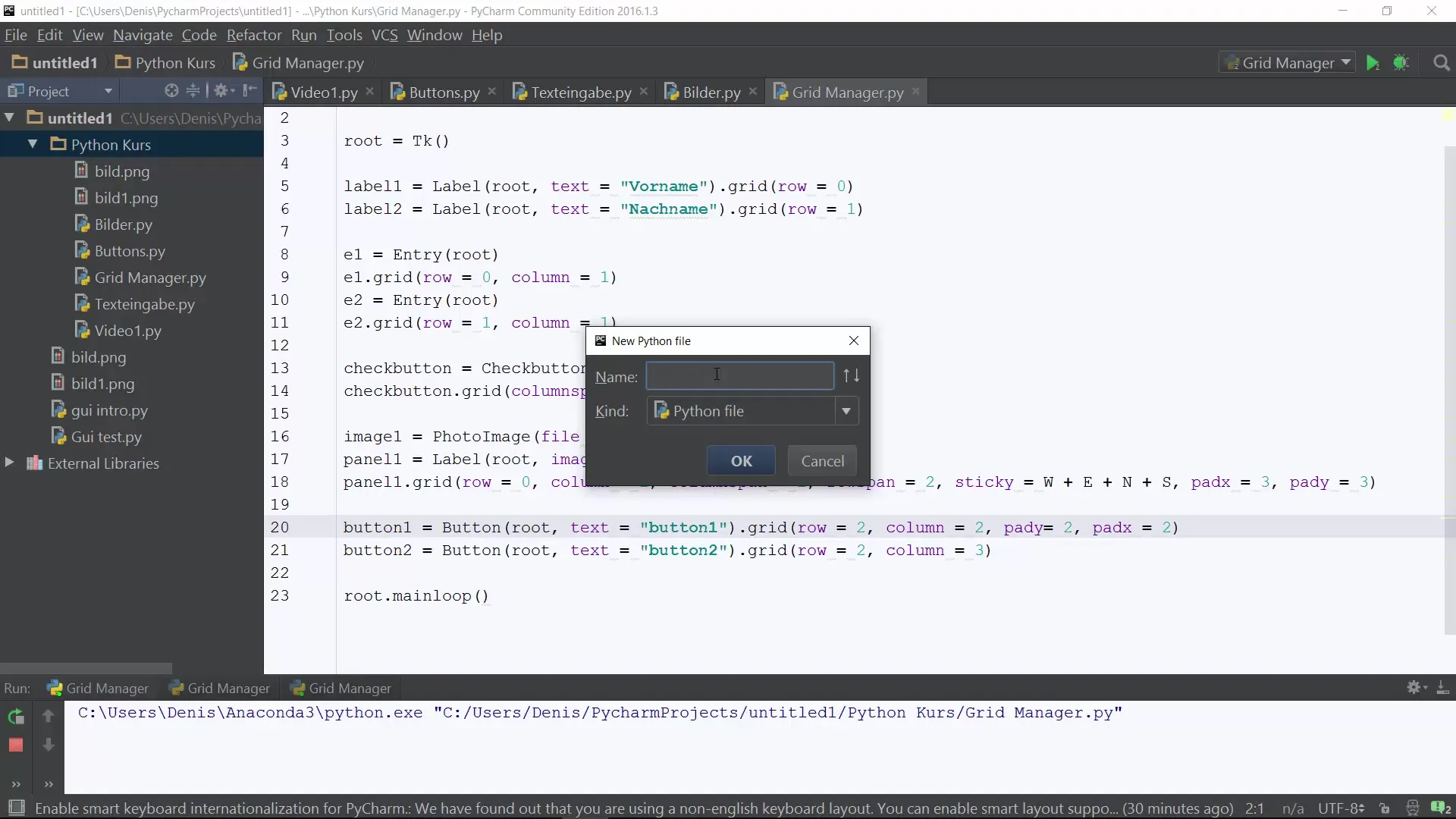Click the Run panel hide/download icon
Screen dimensions: 1456x819
pyautogui.click(x=1442, y=688)
